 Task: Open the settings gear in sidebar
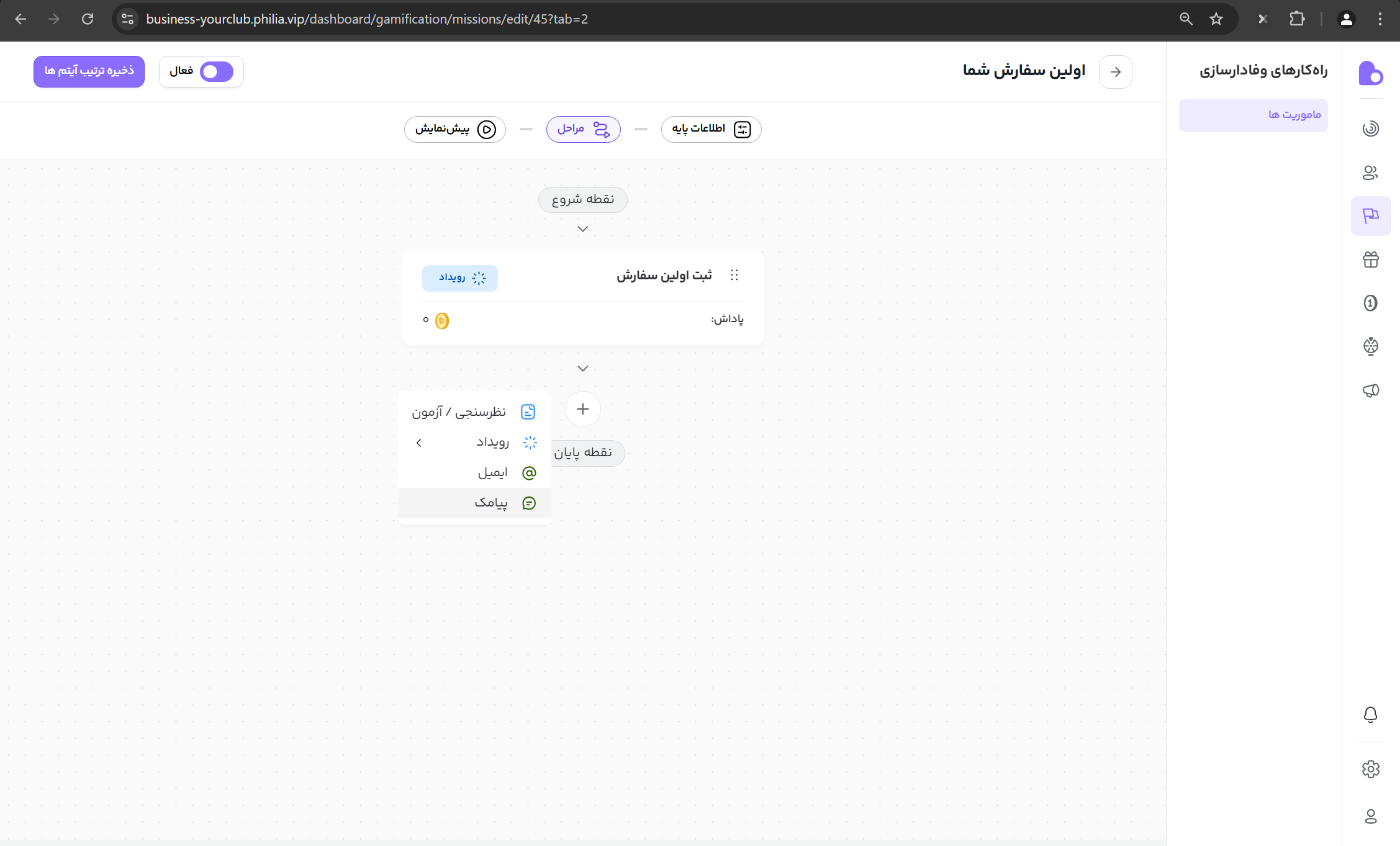pyautogui.click(x=1370, y=770)
